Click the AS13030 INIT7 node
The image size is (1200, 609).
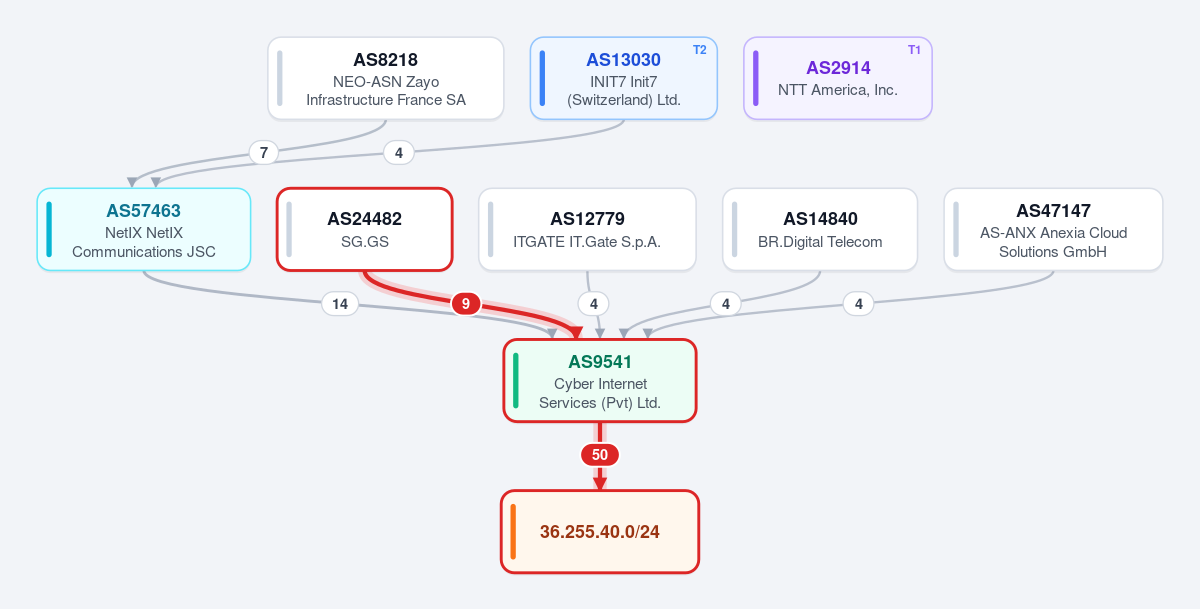tap(624, 78)
